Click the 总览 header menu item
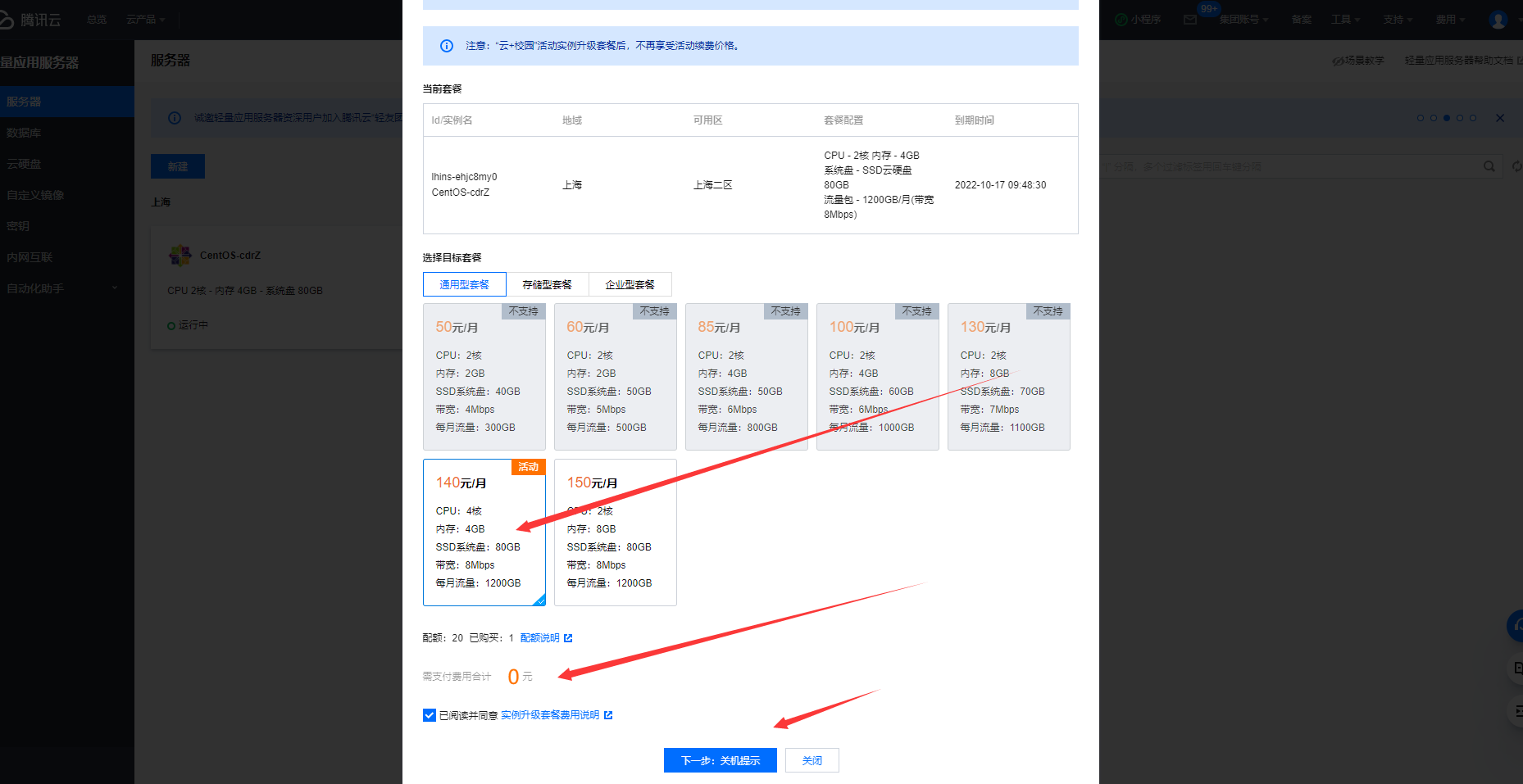This screenshot has width=1523, height=784. pos(97,20)
